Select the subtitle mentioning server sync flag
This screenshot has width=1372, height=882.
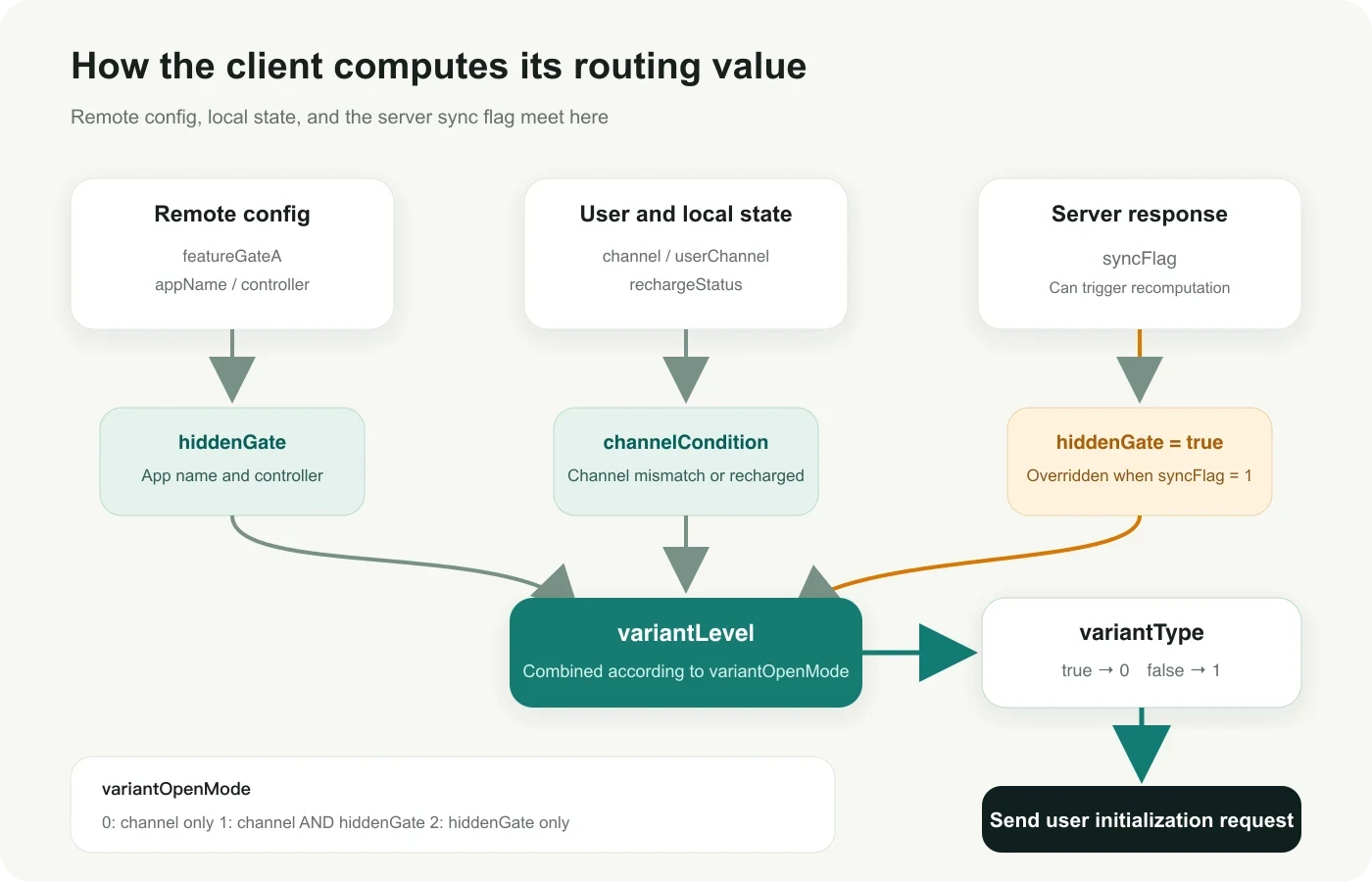click(339, 118)
